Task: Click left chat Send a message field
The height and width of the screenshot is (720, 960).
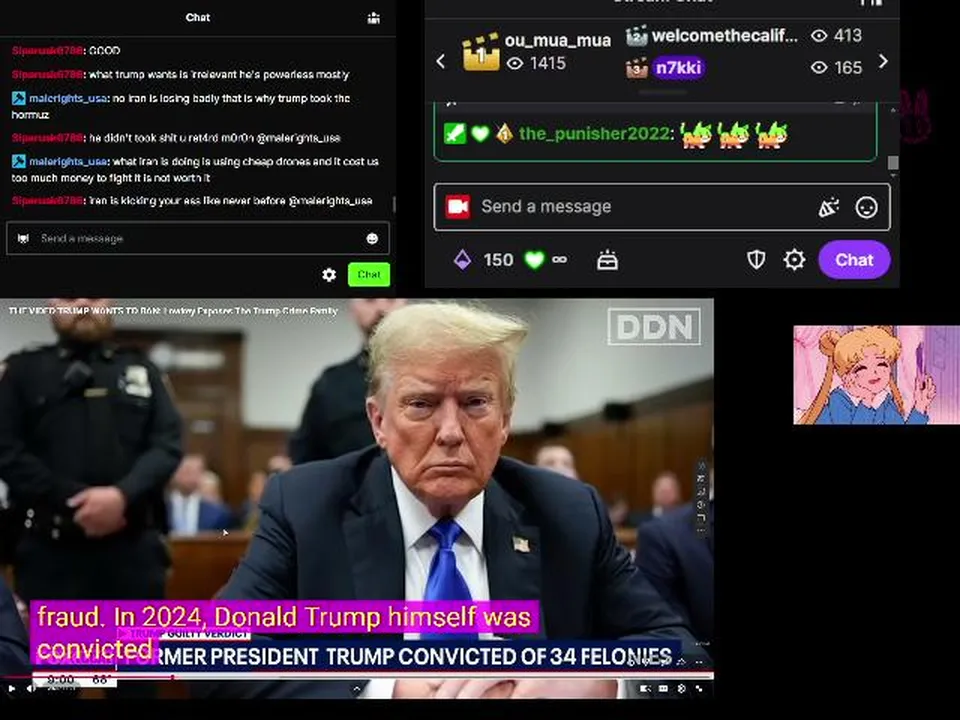Action: click(x=198, y=238)
